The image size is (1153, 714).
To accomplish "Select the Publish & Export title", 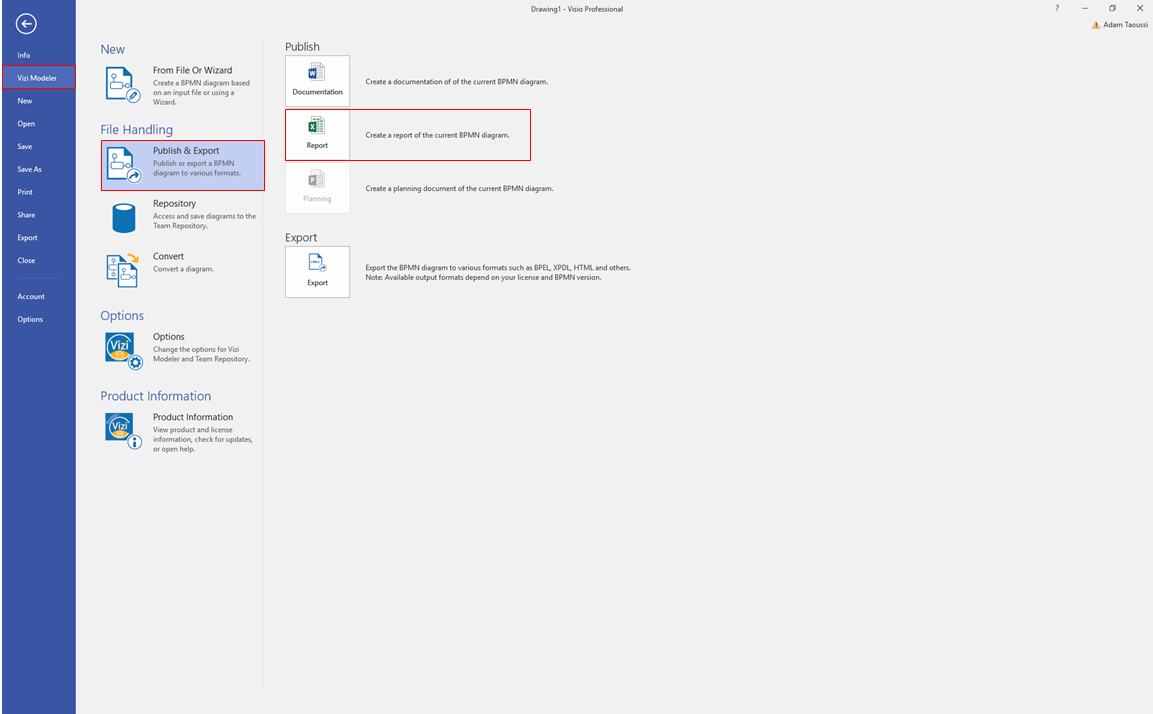I will 186,151.
